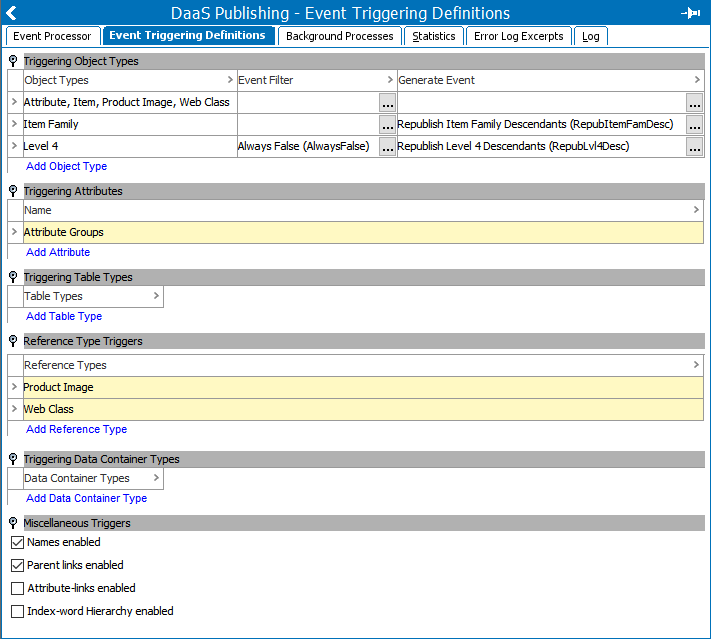This screenshot has width=711, height=639.
Task: Toggle the Parent links enabled checkbox
Action: (17, 566)
